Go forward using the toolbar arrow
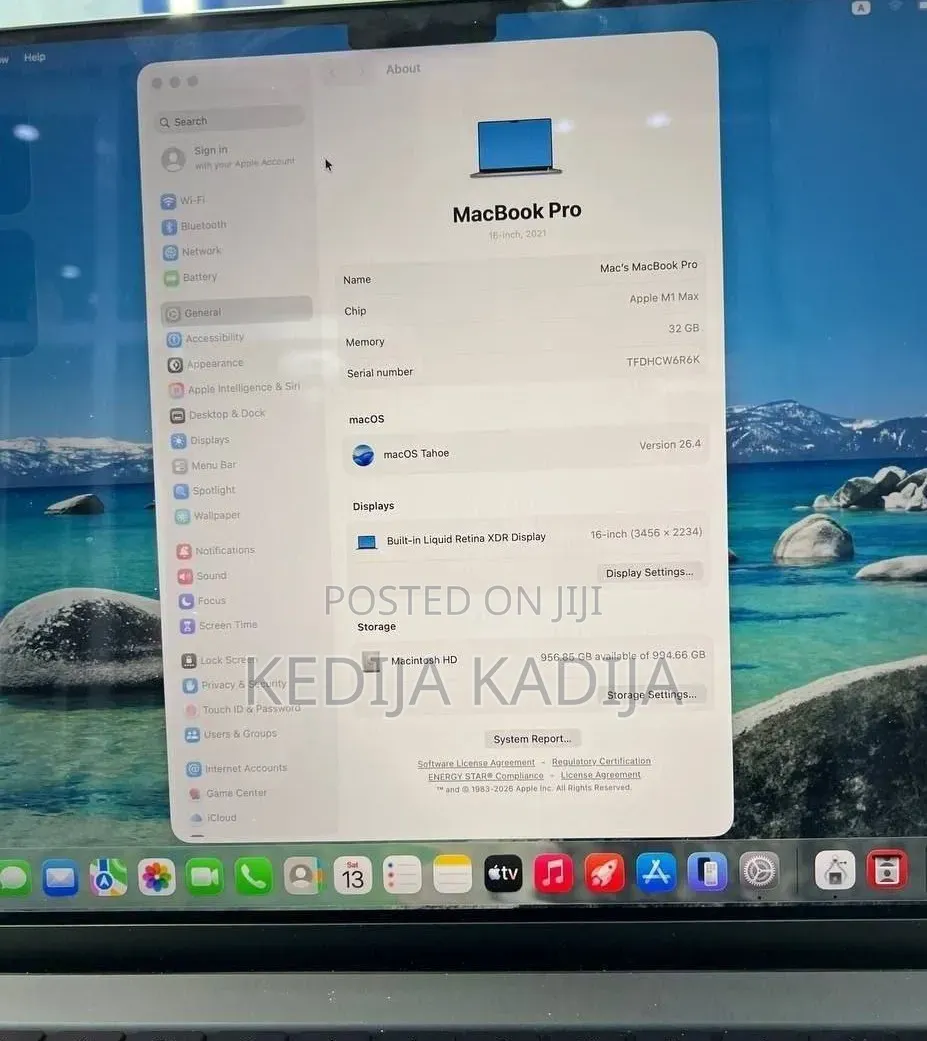This screenshot has height=1041, width=927. point(362,71)
